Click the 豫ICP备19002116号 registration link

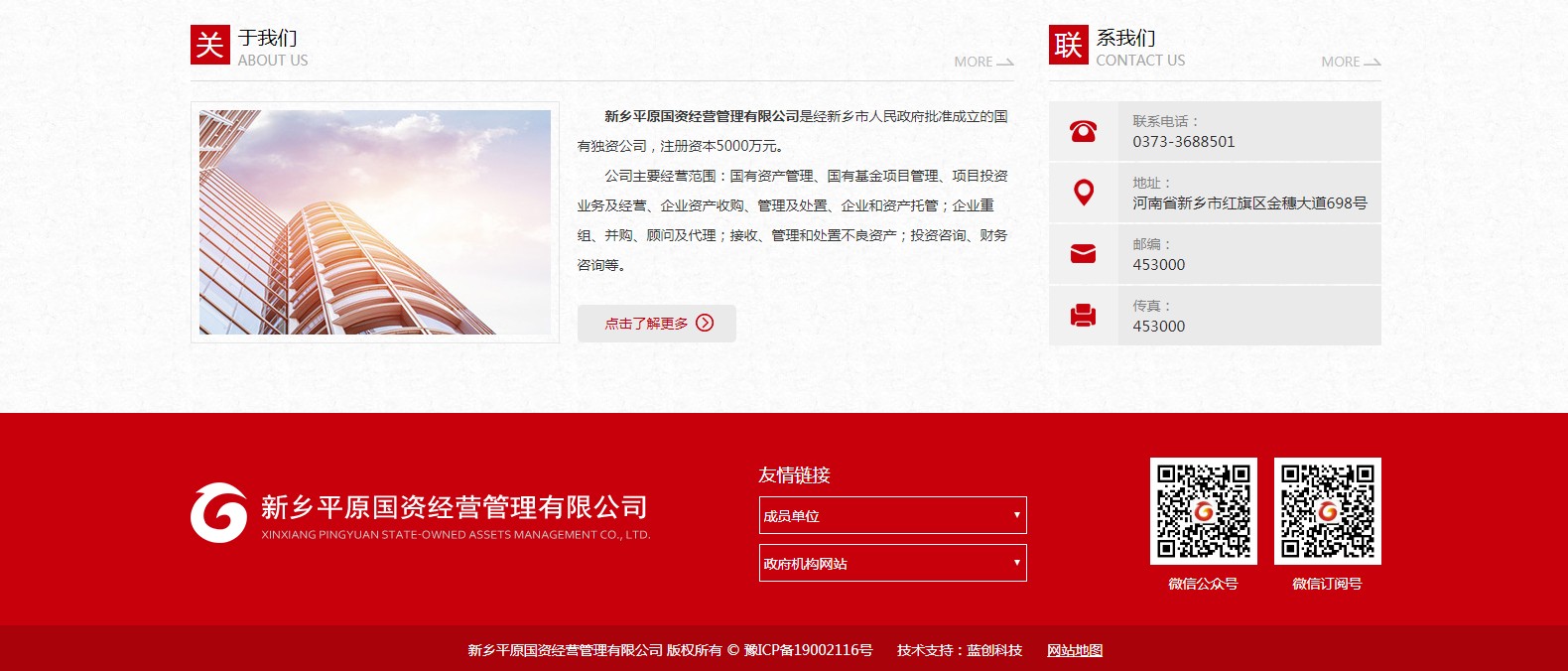(809, 650)
